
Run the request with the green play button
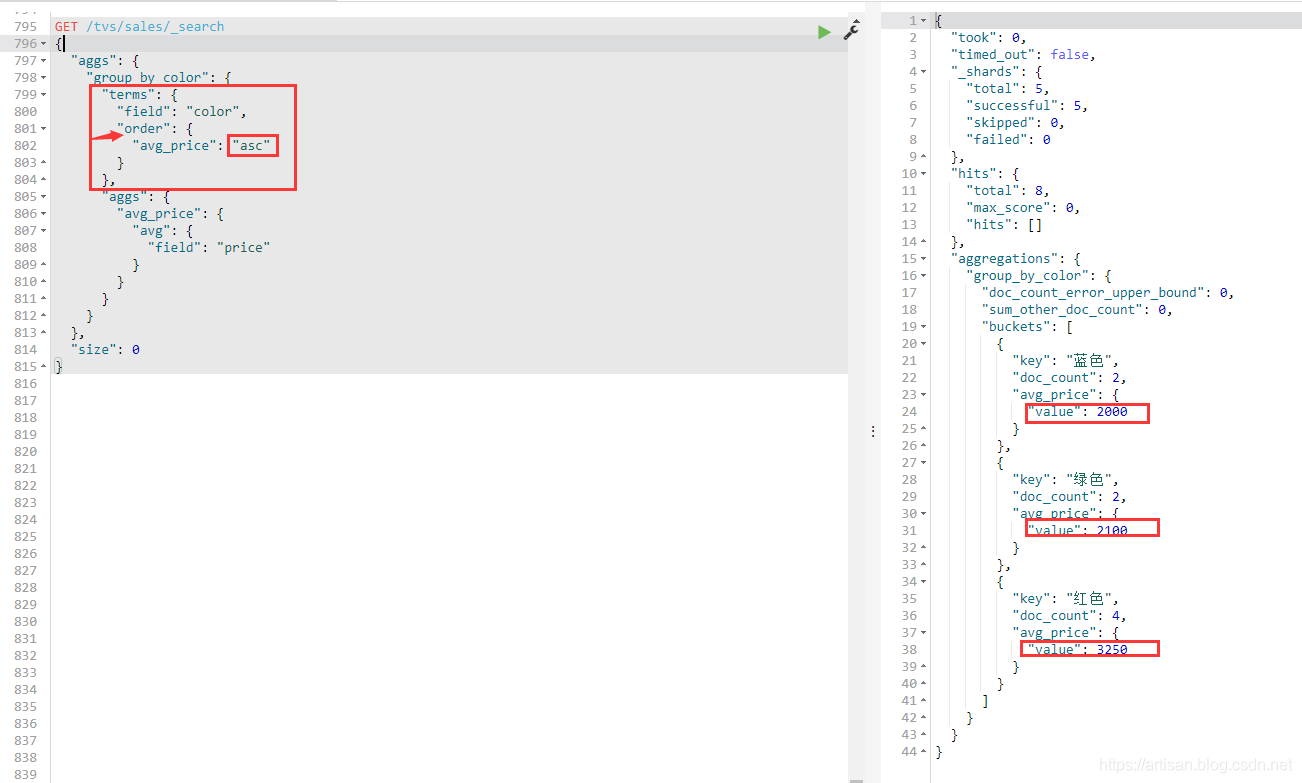[824, 32]
